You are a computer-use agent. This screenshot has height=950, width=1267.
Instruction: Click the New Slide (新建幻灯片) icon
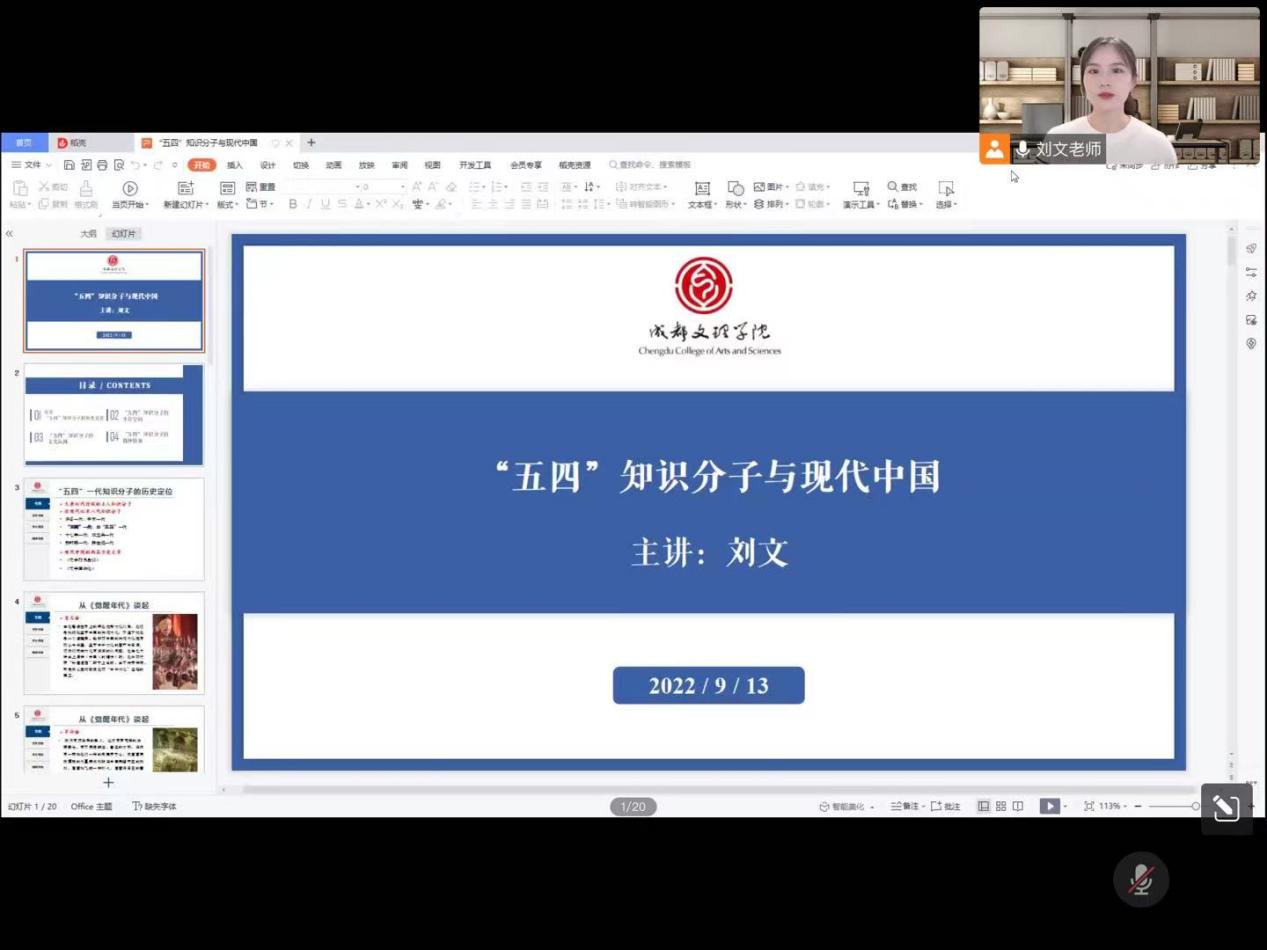click(185, 188)
